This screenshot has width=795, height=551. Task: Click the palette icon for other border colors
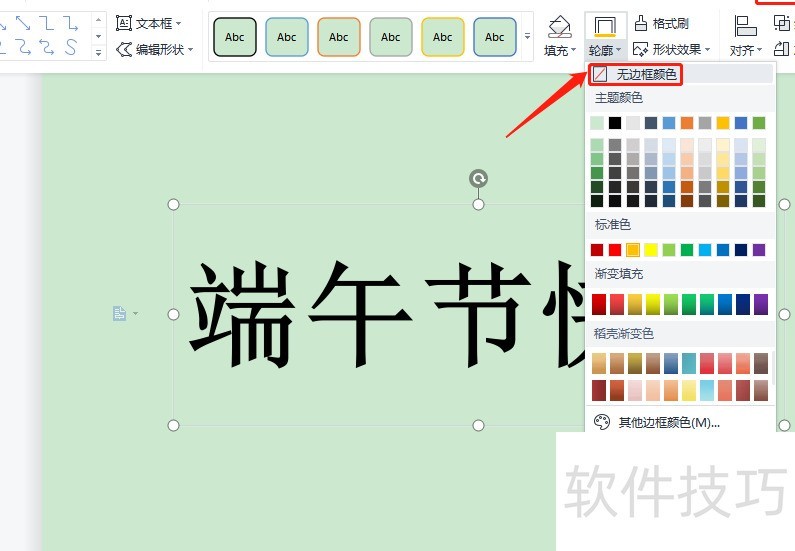[602, 422]
